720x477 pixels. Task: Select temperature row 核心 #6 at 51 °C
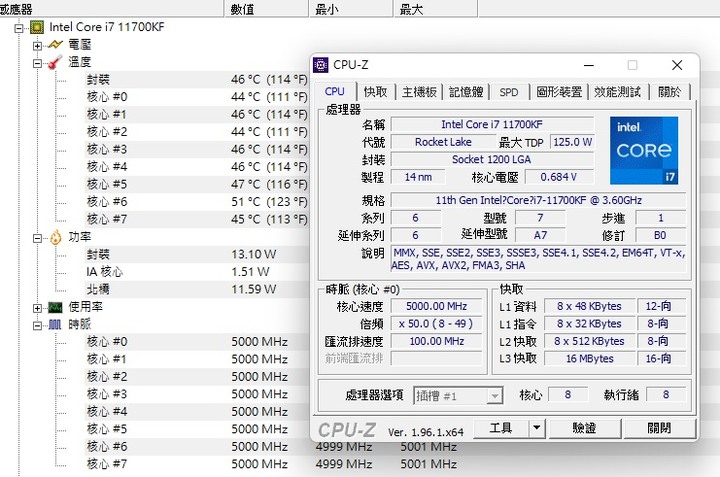point(197,202)
